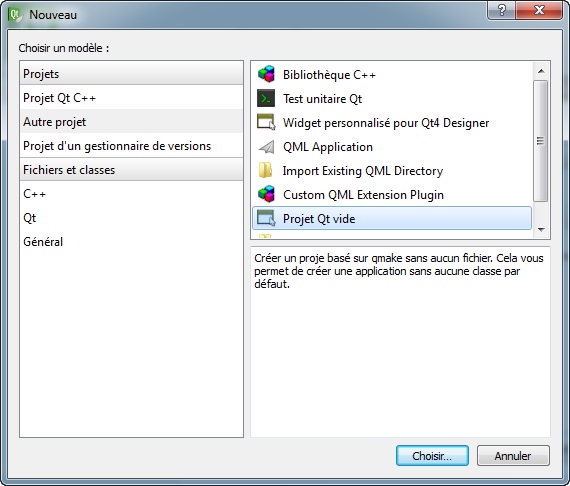
Task: Close the Nouveau dialog
Action: (x=539, y=10)
